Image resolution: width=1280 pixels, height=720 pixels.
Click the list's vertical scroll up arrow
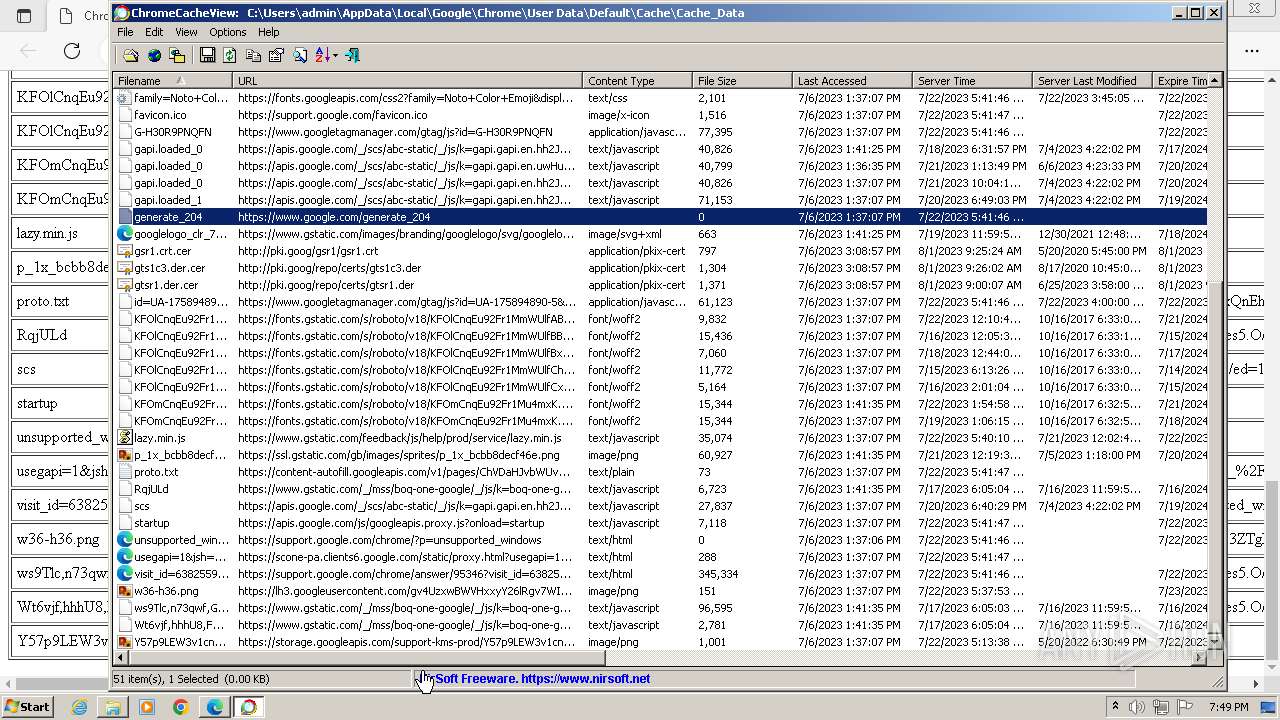tap(1215, 80)
